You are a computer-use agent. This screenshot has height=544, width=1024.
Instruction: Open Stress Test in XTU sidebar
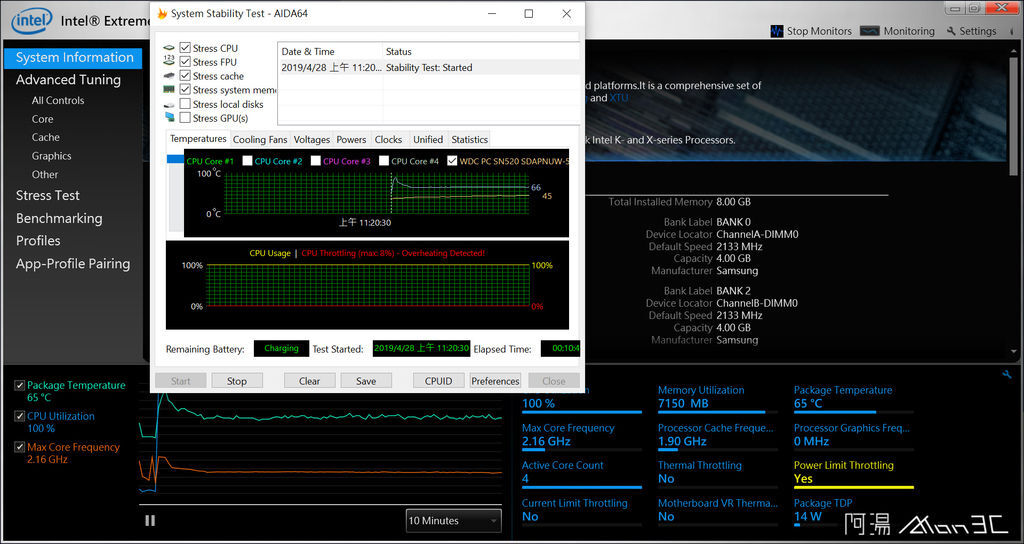48,195
